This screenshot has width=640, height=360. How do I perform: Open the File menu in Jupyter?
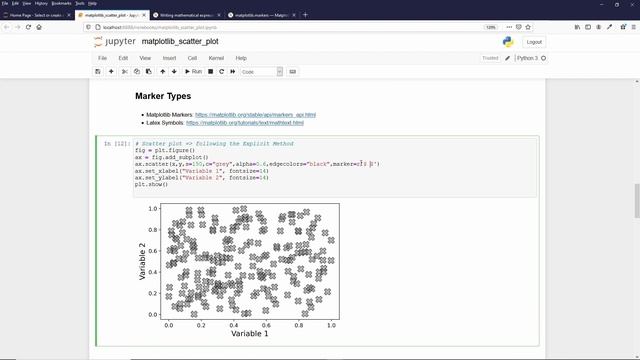[102, 58]
